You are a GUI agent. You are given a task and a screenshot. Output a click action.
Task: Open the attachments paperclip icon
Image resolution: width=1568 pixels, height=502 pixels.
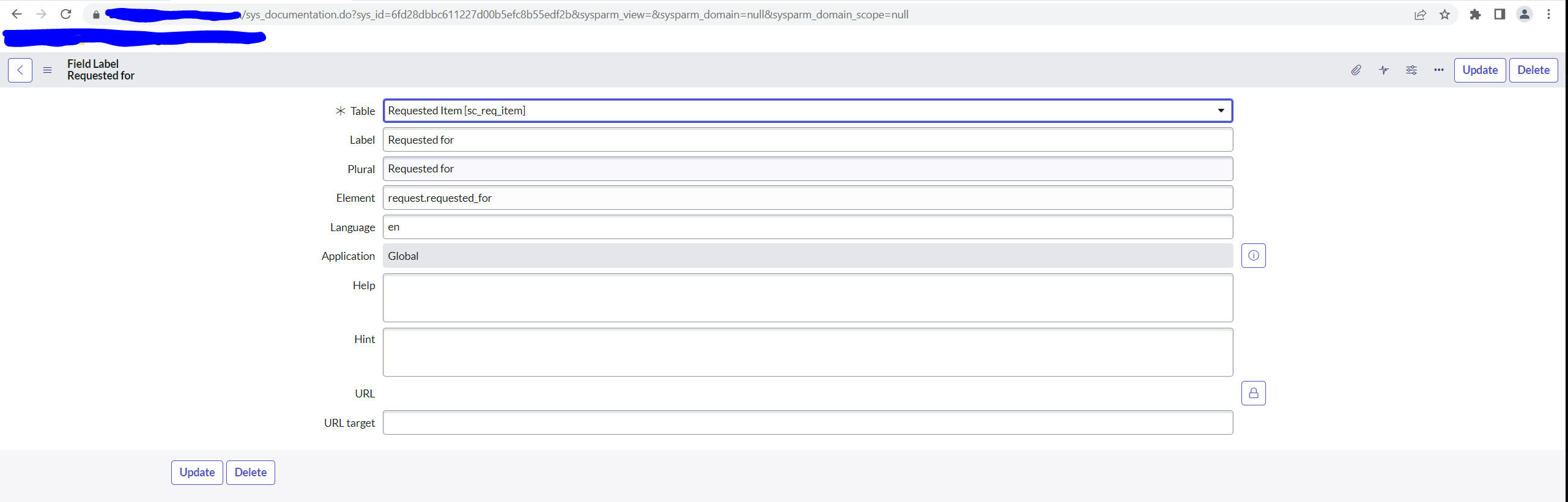click(1356, 70)
